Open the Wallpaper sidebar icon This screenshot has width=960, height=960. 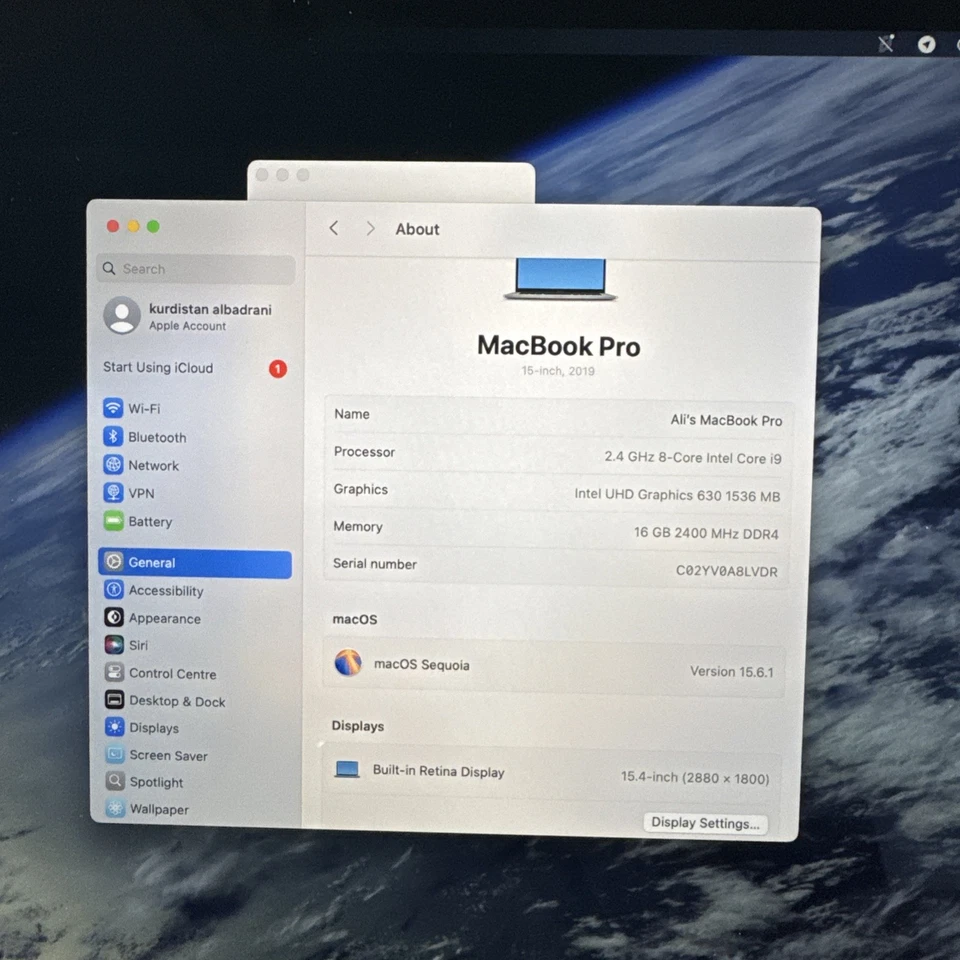115,808
